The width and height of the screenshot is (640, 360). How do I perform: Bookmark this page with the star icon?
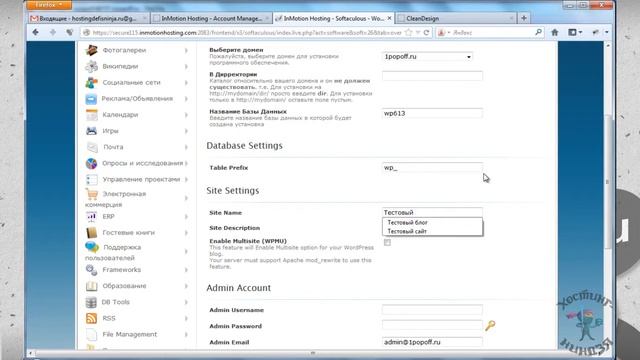409,32
